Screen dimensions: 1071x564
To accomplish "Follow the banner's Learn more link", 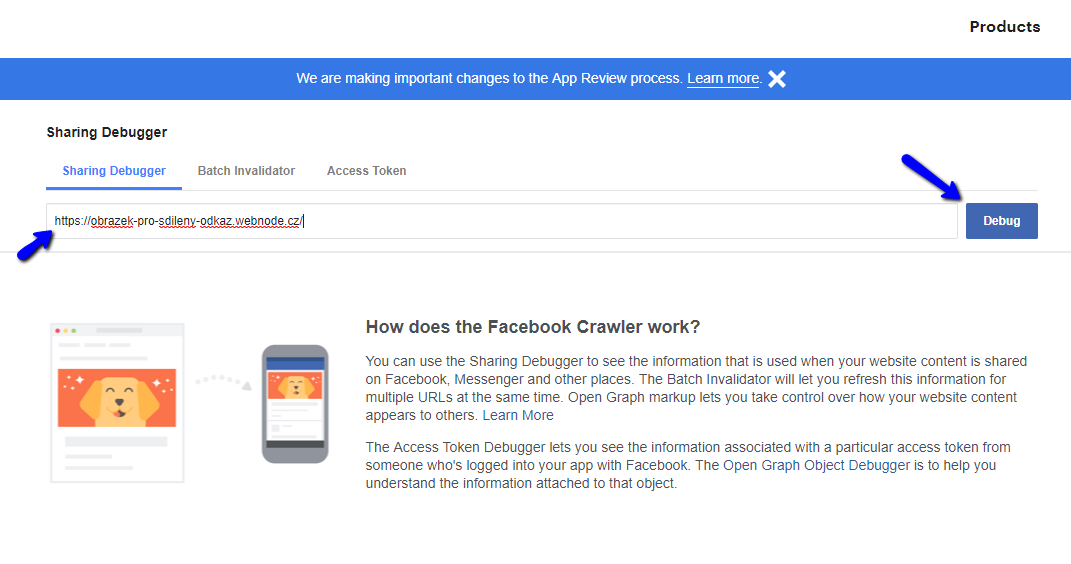I will click(x=723, y=79).
